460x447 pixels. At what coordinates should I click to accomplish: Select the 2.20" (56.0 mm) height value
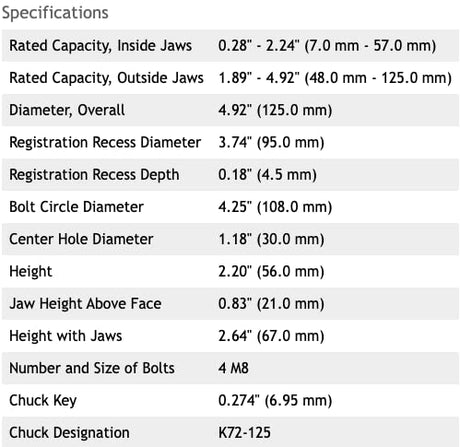tap(271, 272)
